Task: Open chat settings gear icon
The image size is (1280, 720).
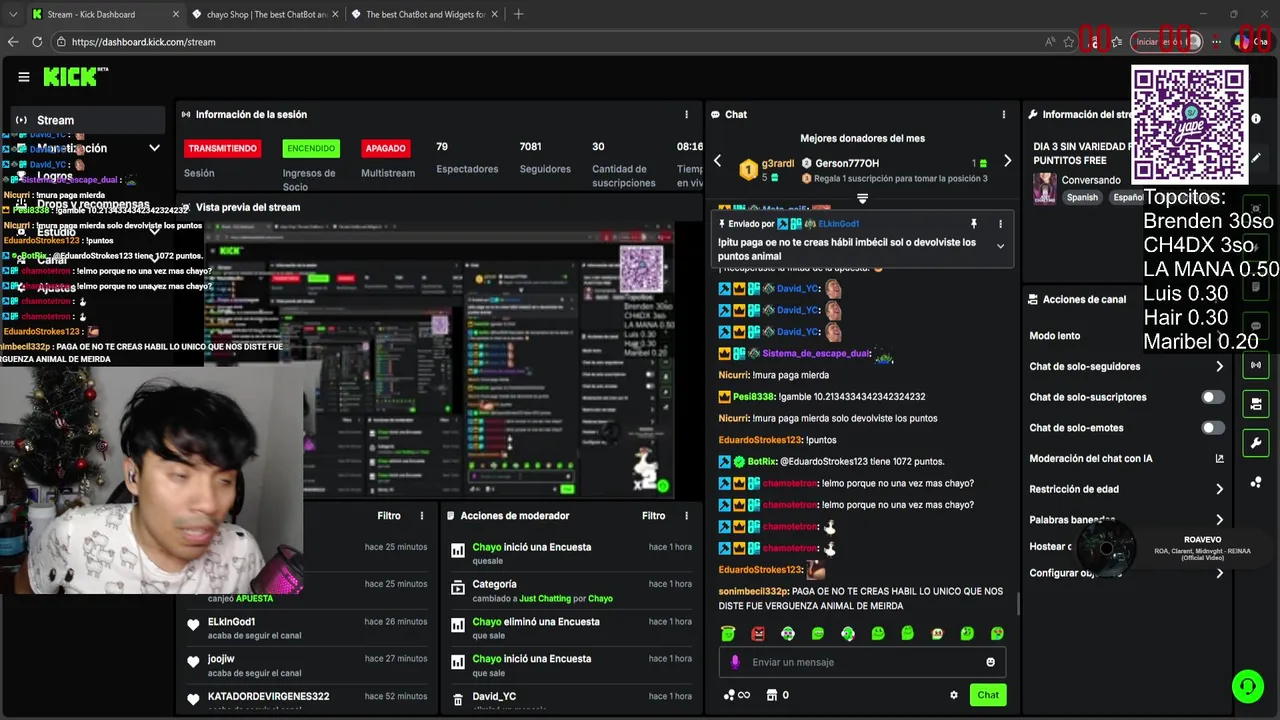Action: [954, 695]
